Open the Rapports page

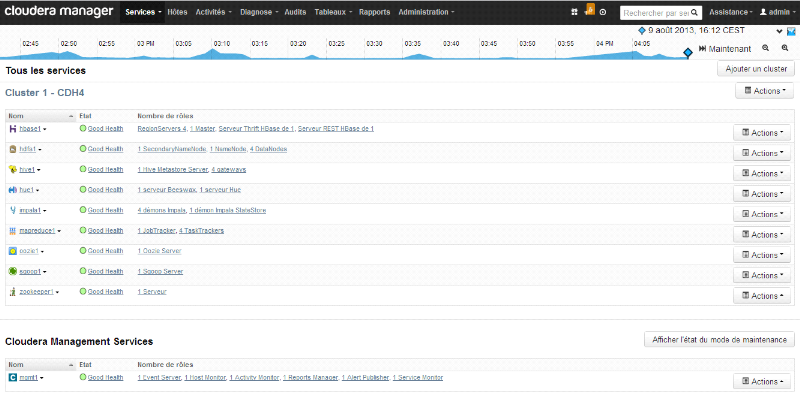374,12
